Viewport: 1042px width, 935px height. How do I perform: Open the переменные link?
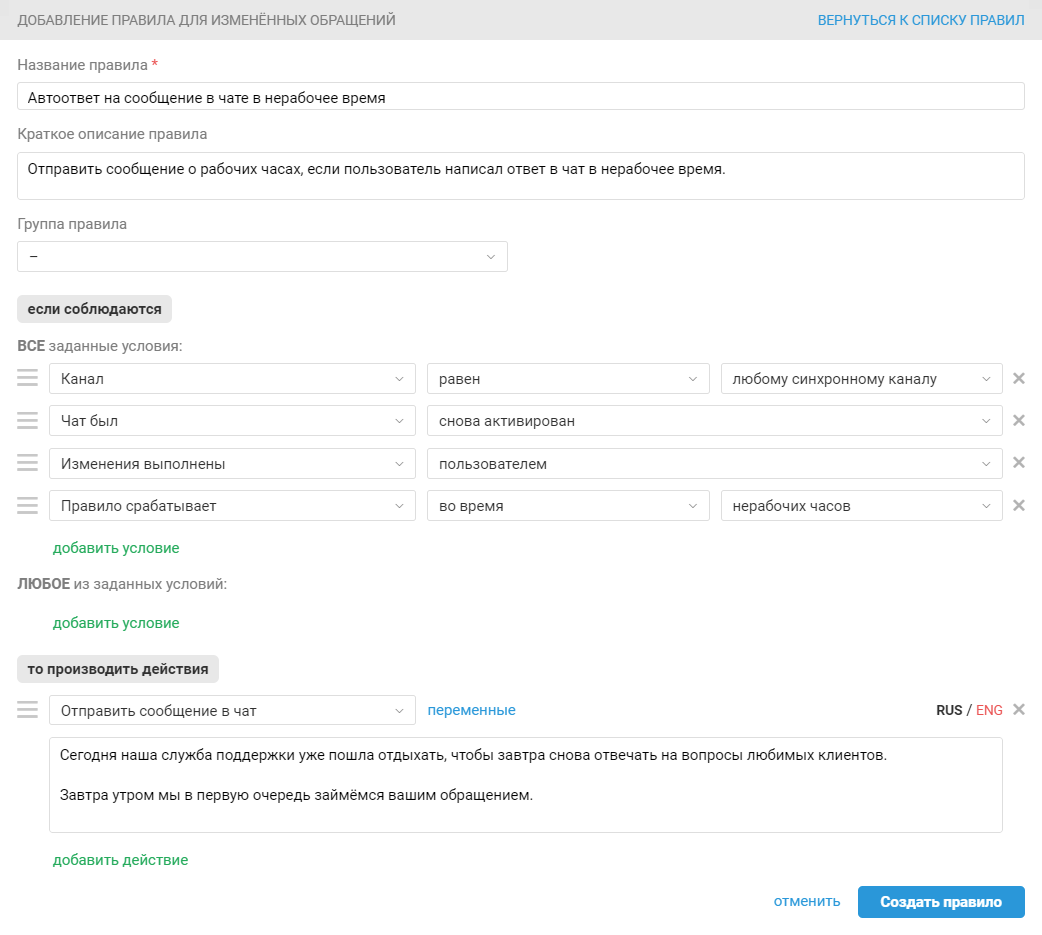(x=471, y=710)
